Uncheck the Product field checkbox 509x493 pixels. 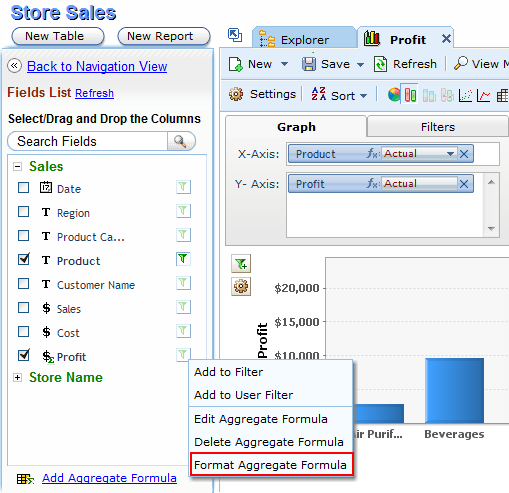pyautogui.click(x=23, y=259)
